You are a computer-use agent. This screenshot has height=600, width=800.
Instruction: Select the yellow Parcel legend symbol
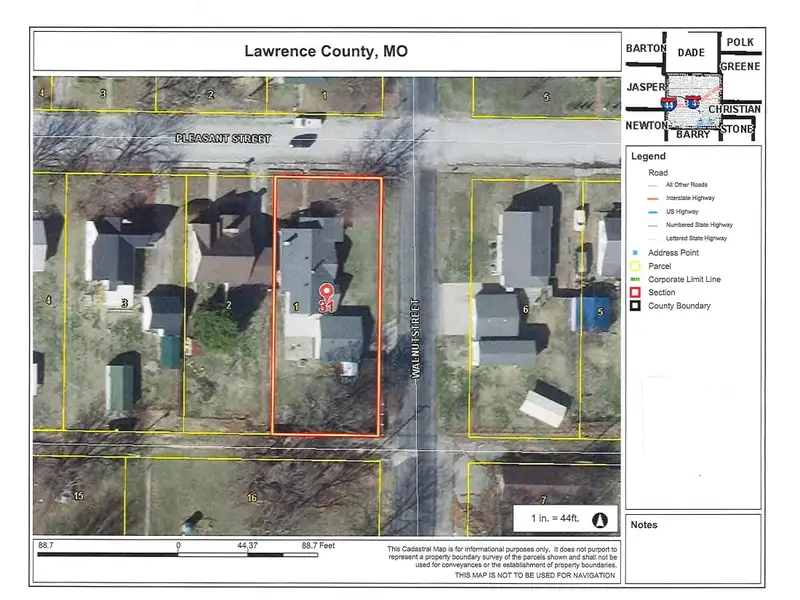click(633, 267)
